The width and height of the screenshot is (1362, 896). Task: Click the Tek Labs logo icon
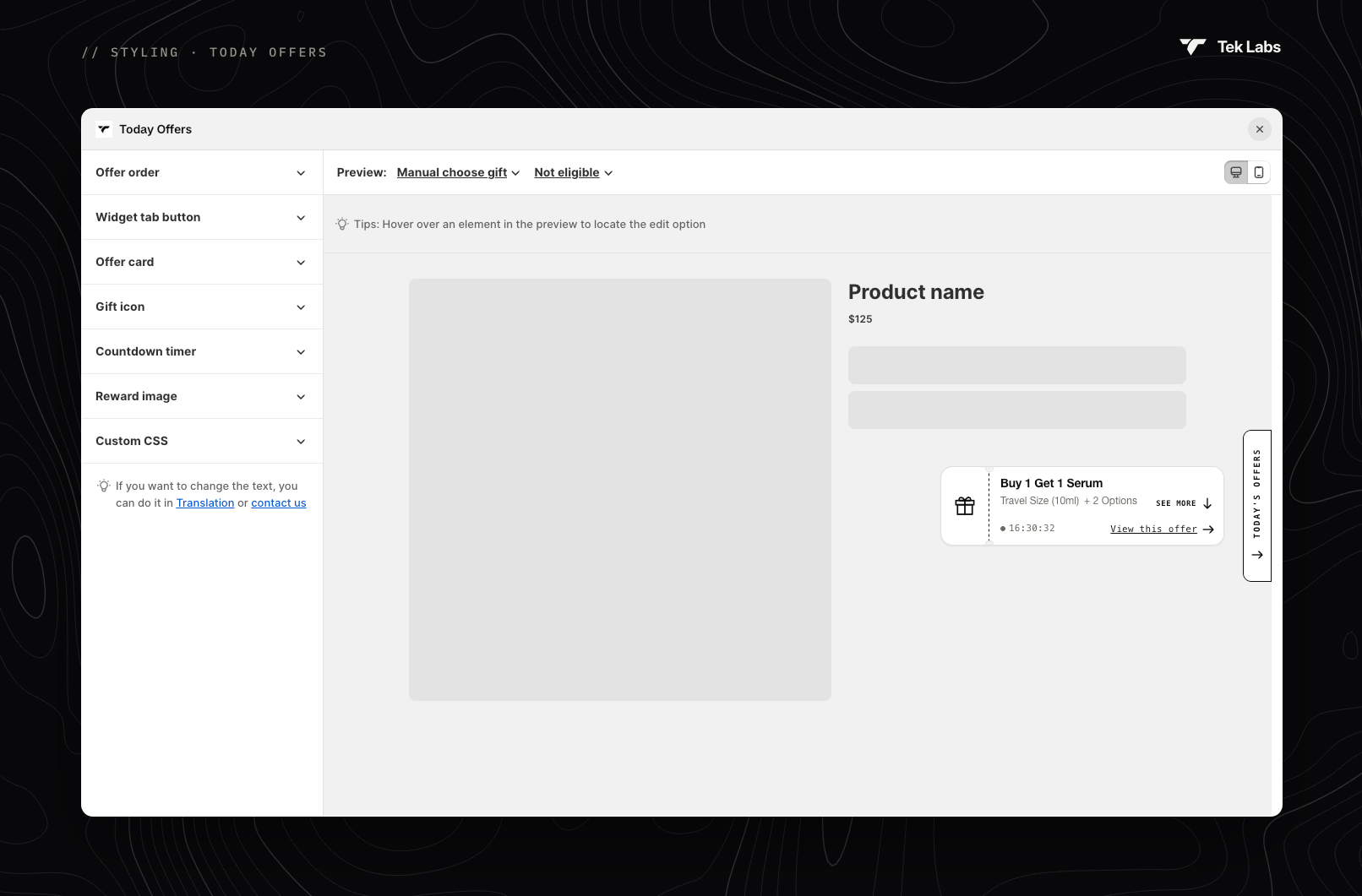[1193, 47]
